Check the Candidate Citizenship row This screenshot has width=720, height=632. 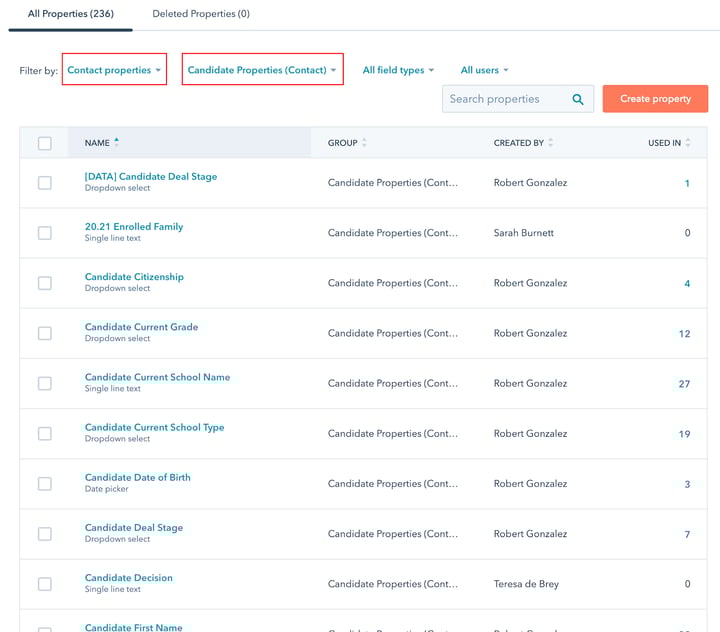[45, 283]
